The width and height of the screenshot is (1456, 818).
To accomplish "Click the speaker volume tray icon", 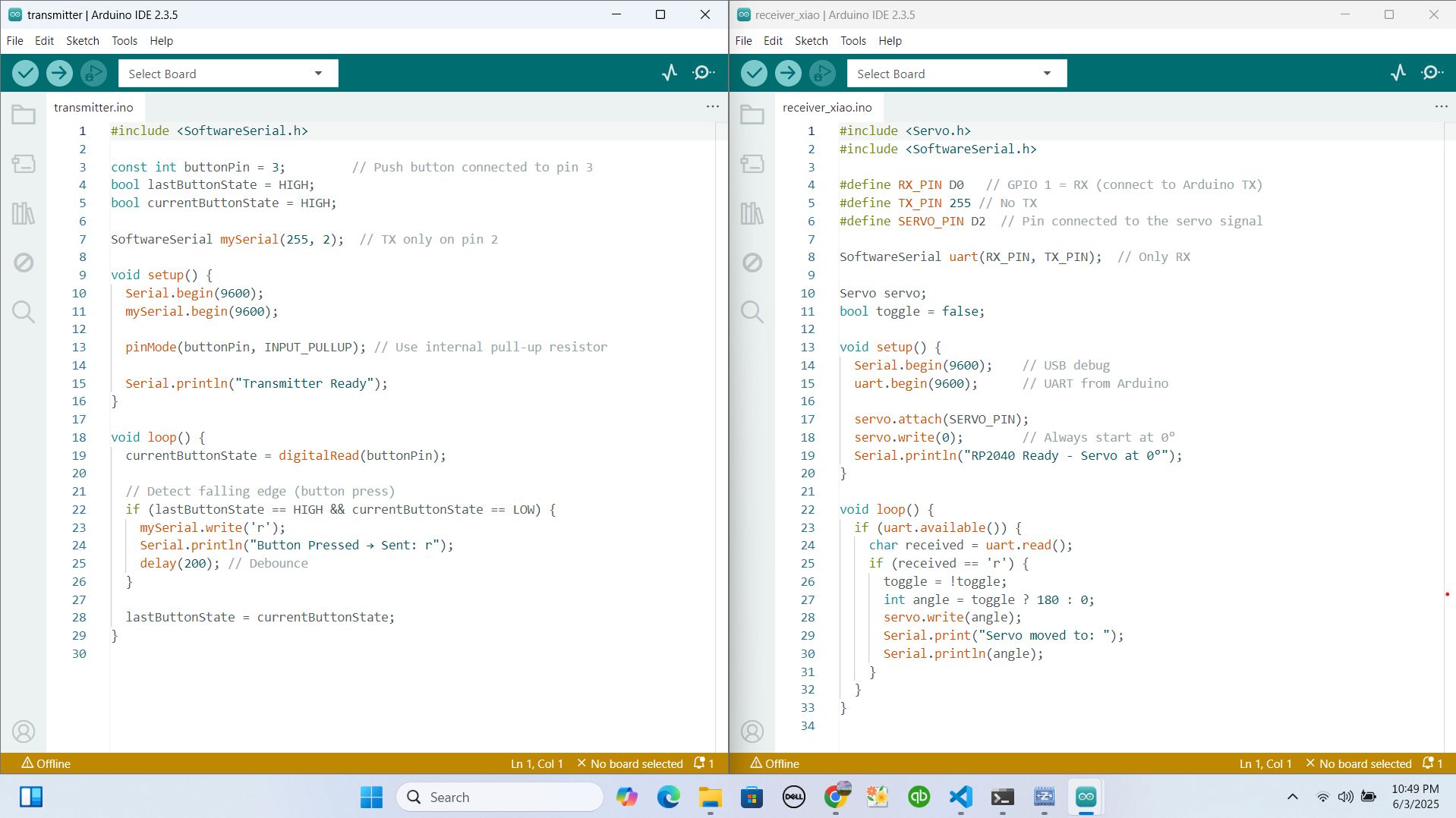I will [1345, 797].
